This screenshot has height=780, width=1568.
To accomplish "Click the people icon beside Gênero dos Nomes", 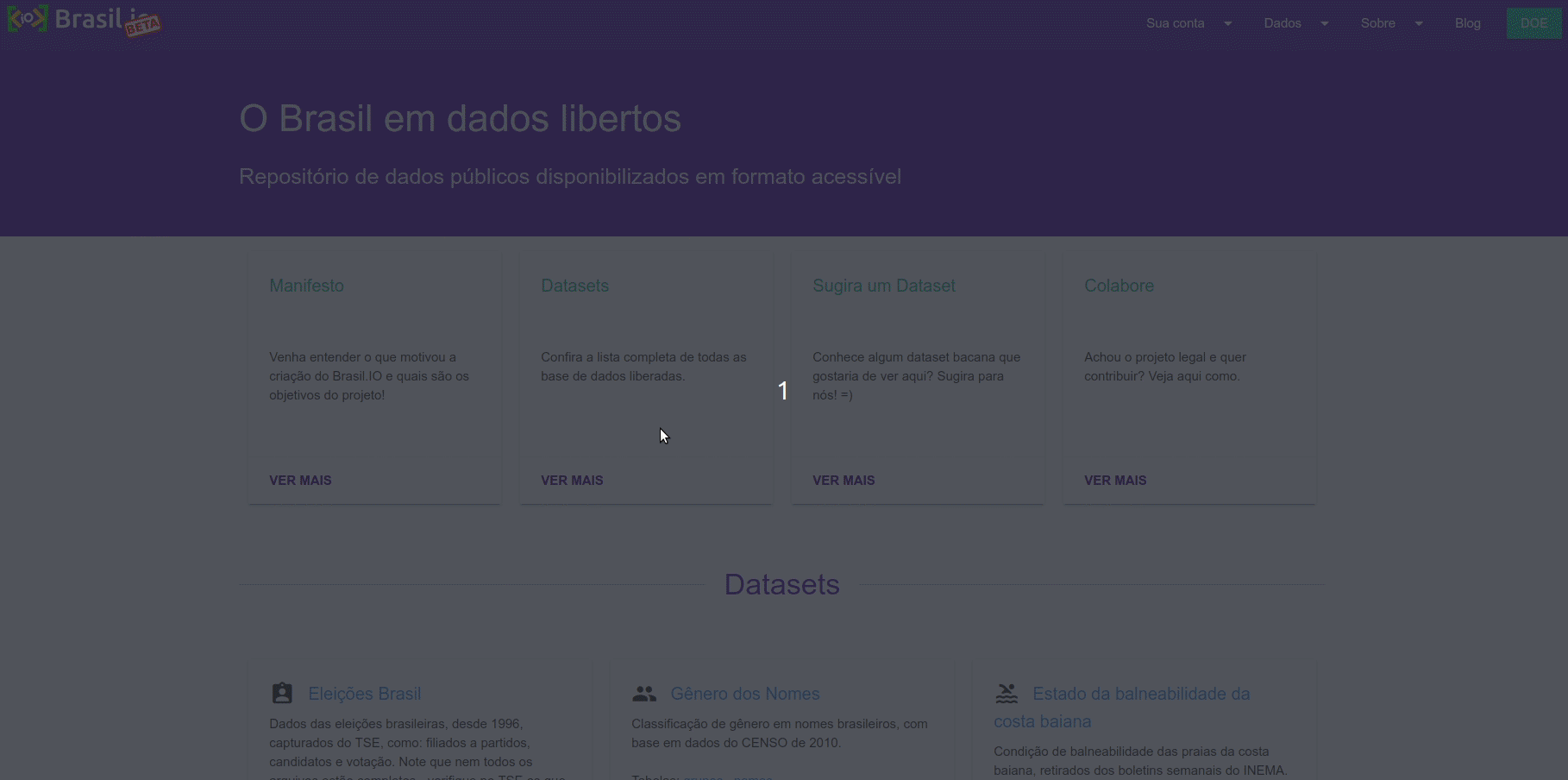I will 644,693.
